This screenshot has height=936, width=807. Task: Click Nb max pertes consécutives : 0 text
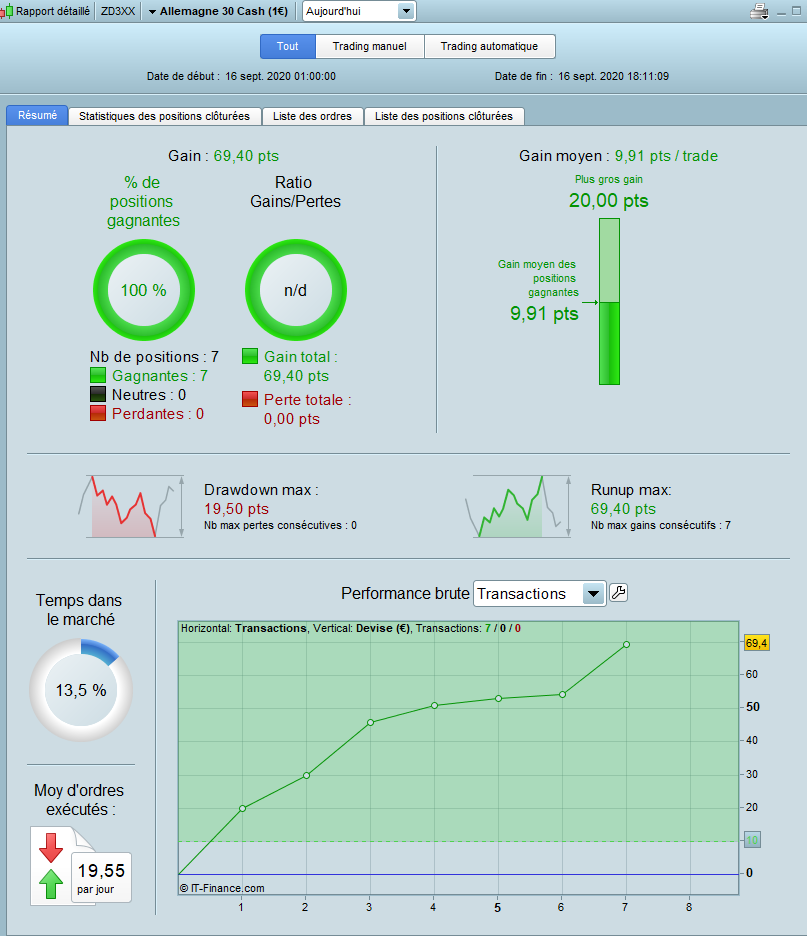(x=281, y=525)
